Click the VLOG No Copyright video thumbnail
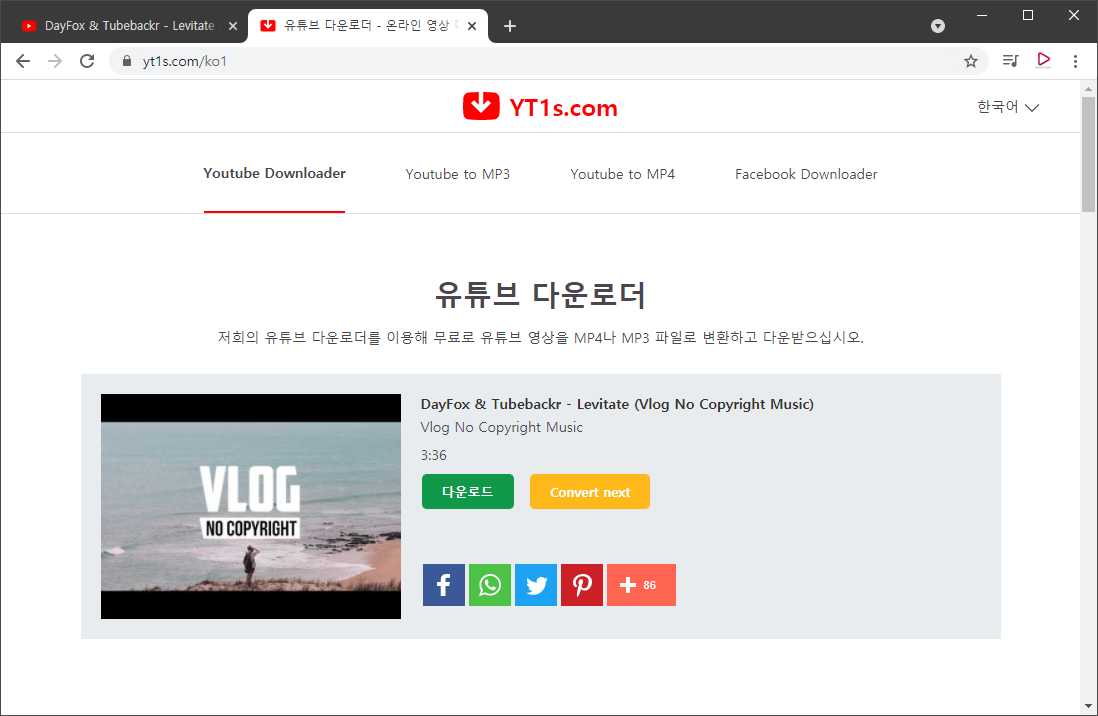The height and width of the screenshot is (716, 1098). click(251, 507)
